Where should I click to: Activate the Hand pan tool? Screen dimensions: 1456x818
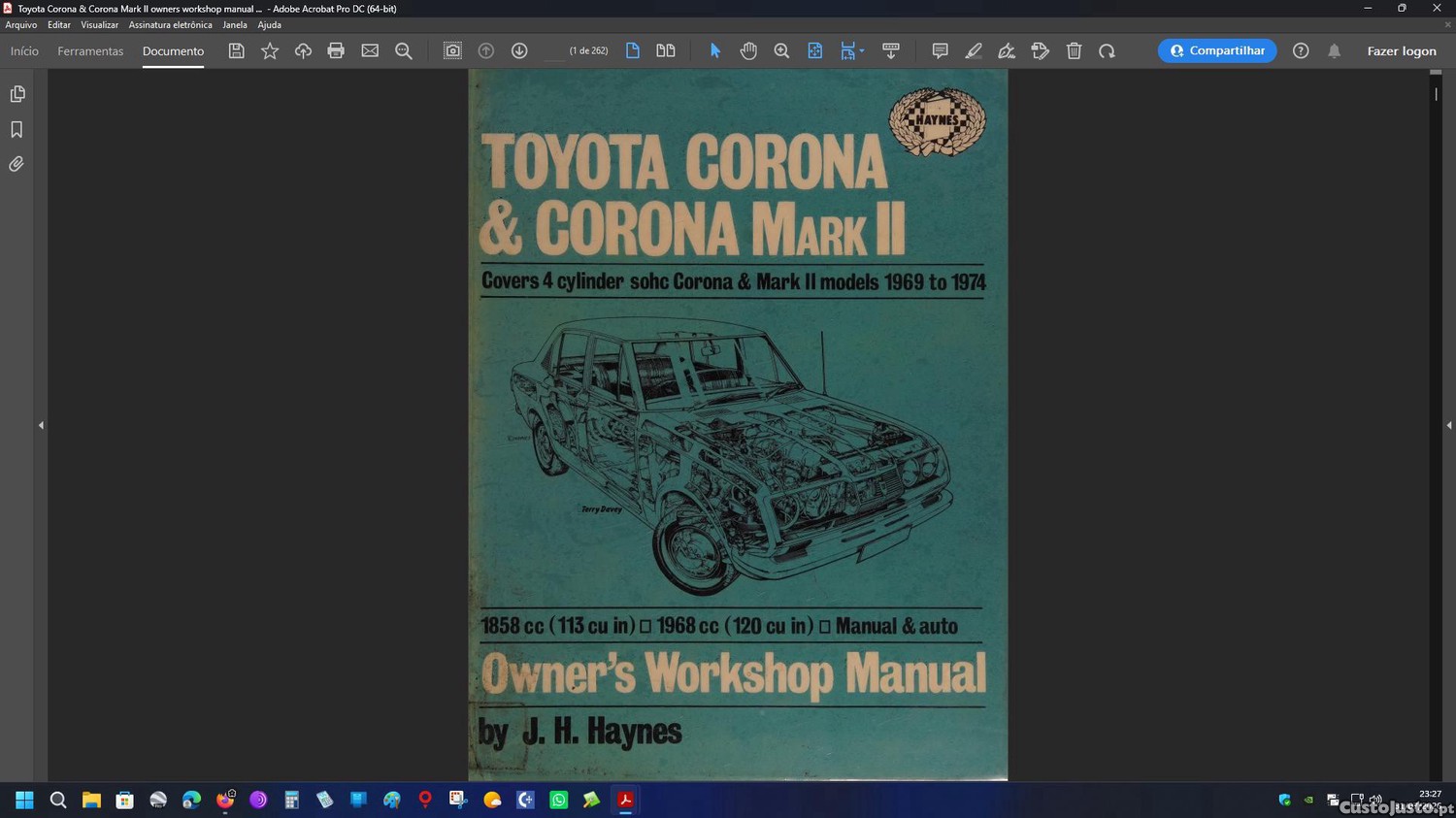[x=748, y=50]
